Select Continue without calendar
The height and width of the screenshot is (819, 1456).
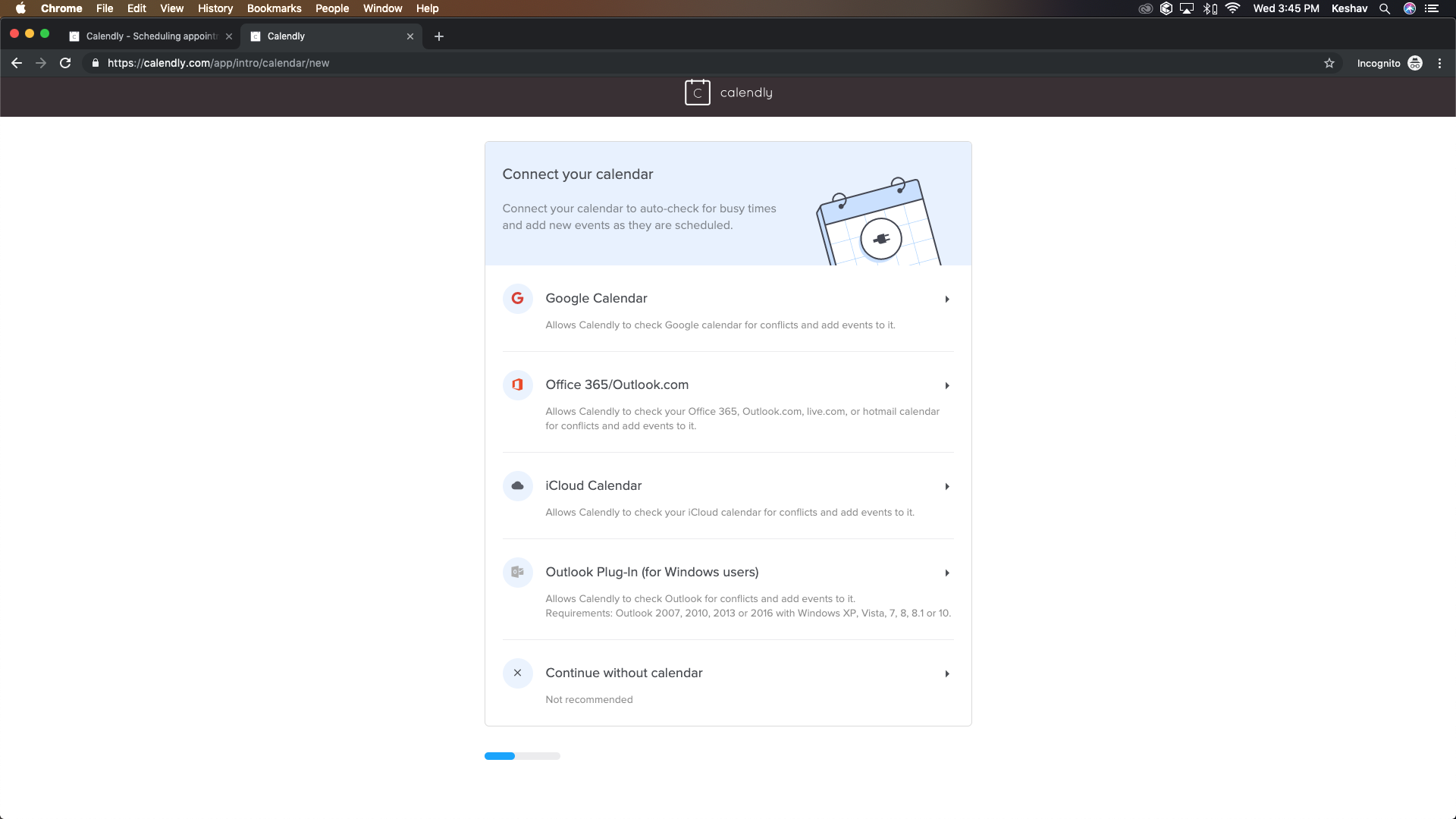point(728,683)
